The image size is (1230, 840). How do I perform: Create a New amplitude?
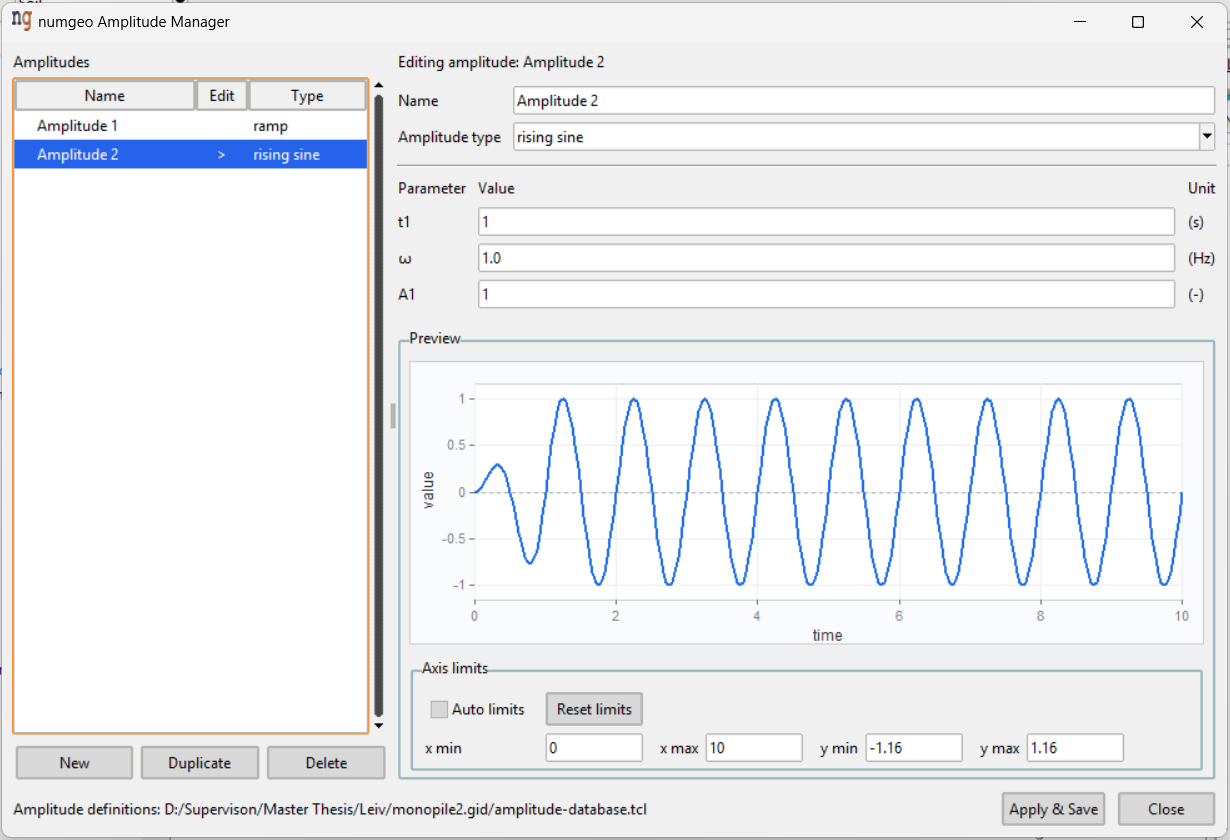pyautogui.click(x=74, y=763)
